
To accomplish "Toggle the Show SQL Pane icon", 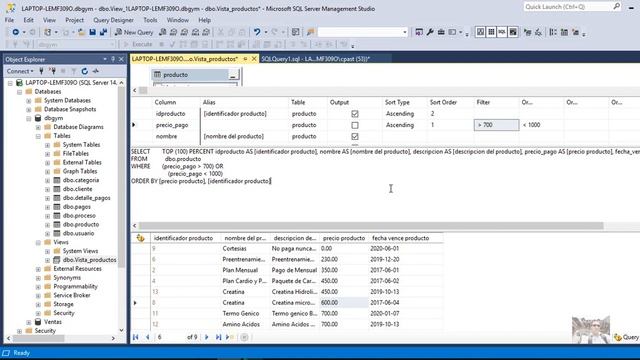I will [x=502, y=32].
